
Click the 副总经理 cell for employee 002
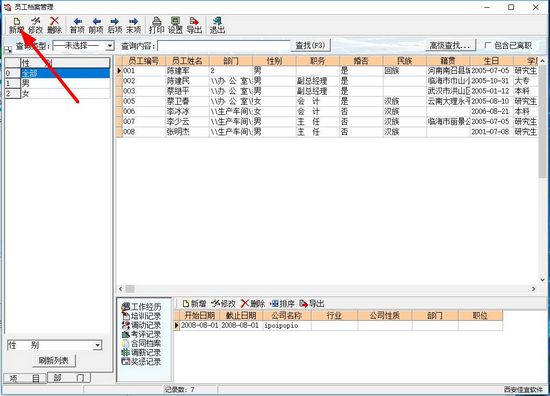pos(317,81)
